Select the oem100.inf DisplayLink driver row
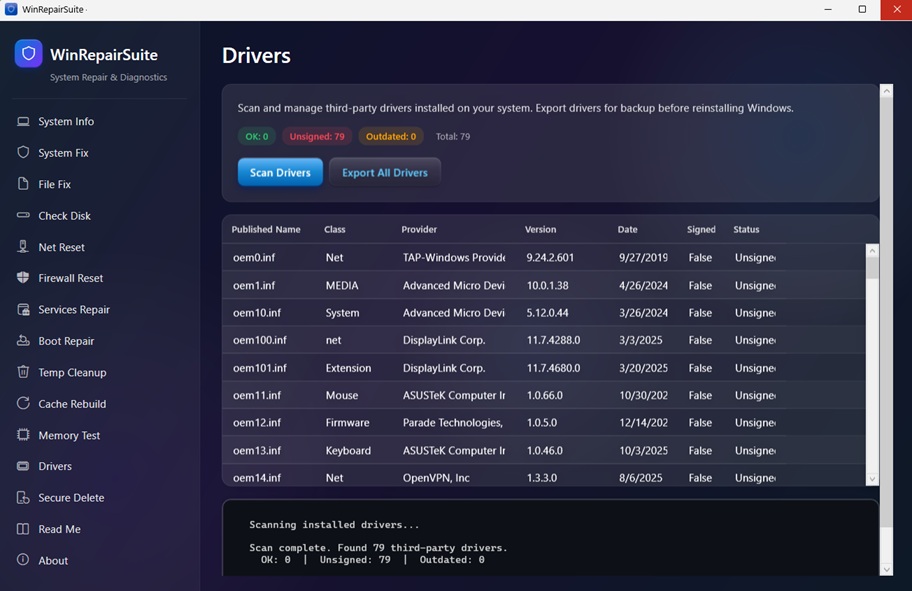 click(x=500, y=340)
